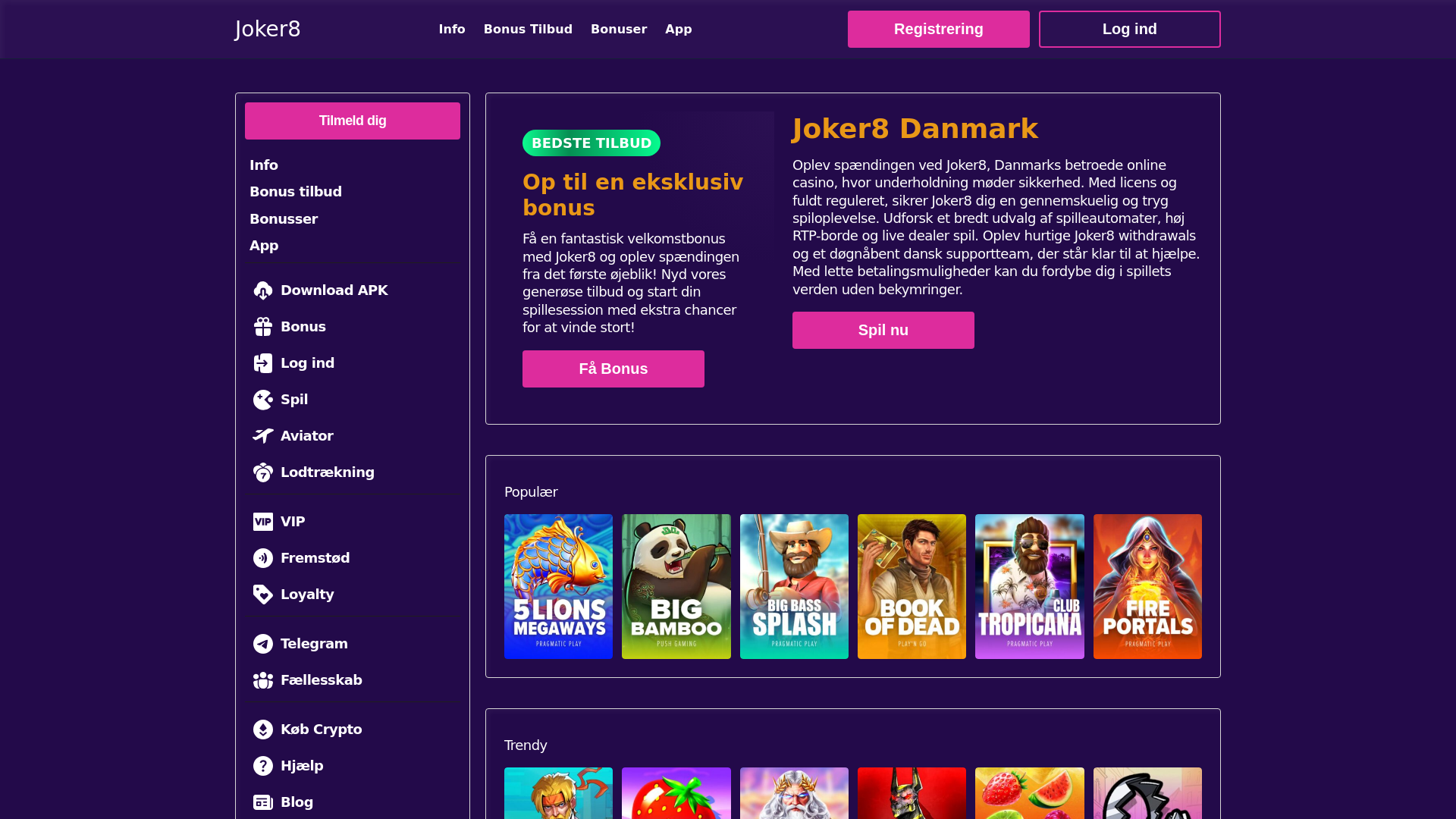1456x819 pixels.
Task: Click the Lodtrækning lottery icon
Action: pos(263,472)
